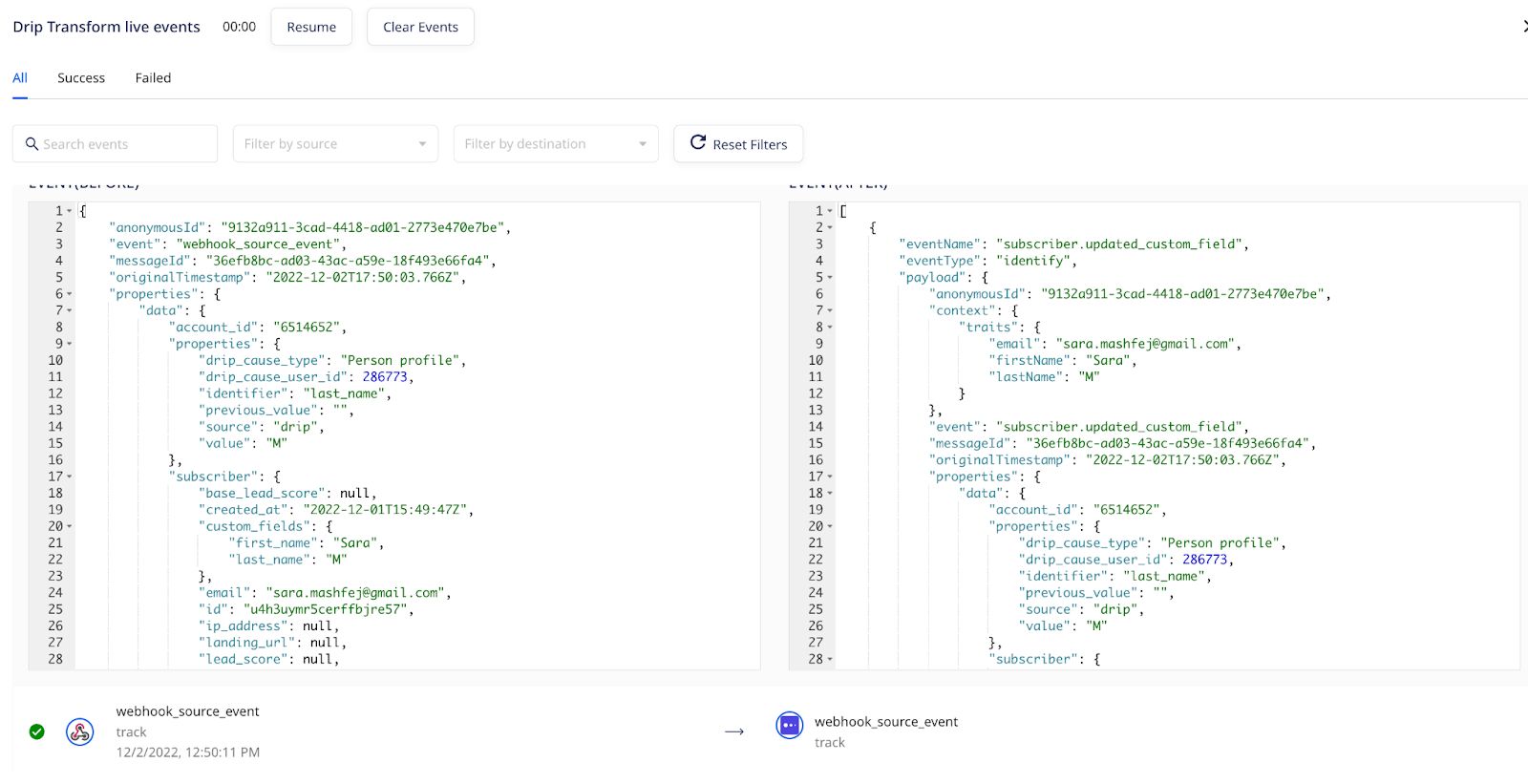
Task: Collapse the root array bracket in the after-event JSON
Action: tap(830, 211)
